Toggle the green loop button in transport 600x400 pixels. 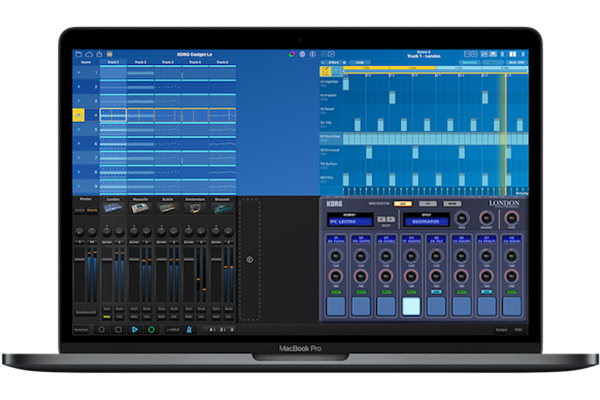point(152,329)
